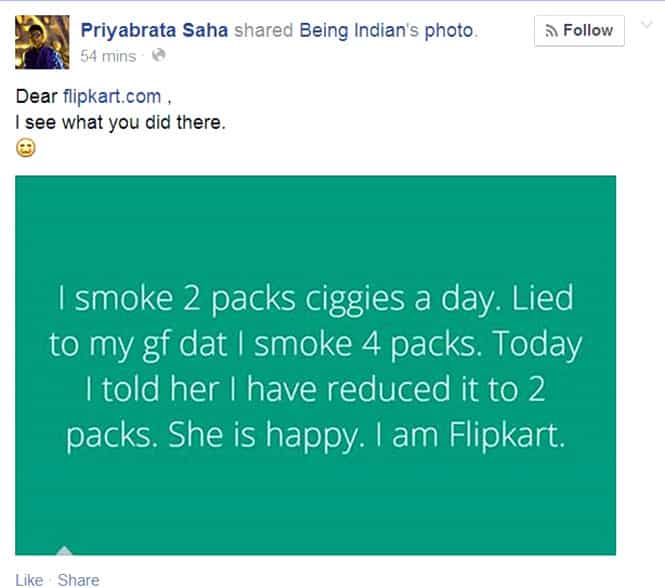Click the small triangle pointer below photo
The width and height of the screenshot is (665, 588).
coord(64,550)
